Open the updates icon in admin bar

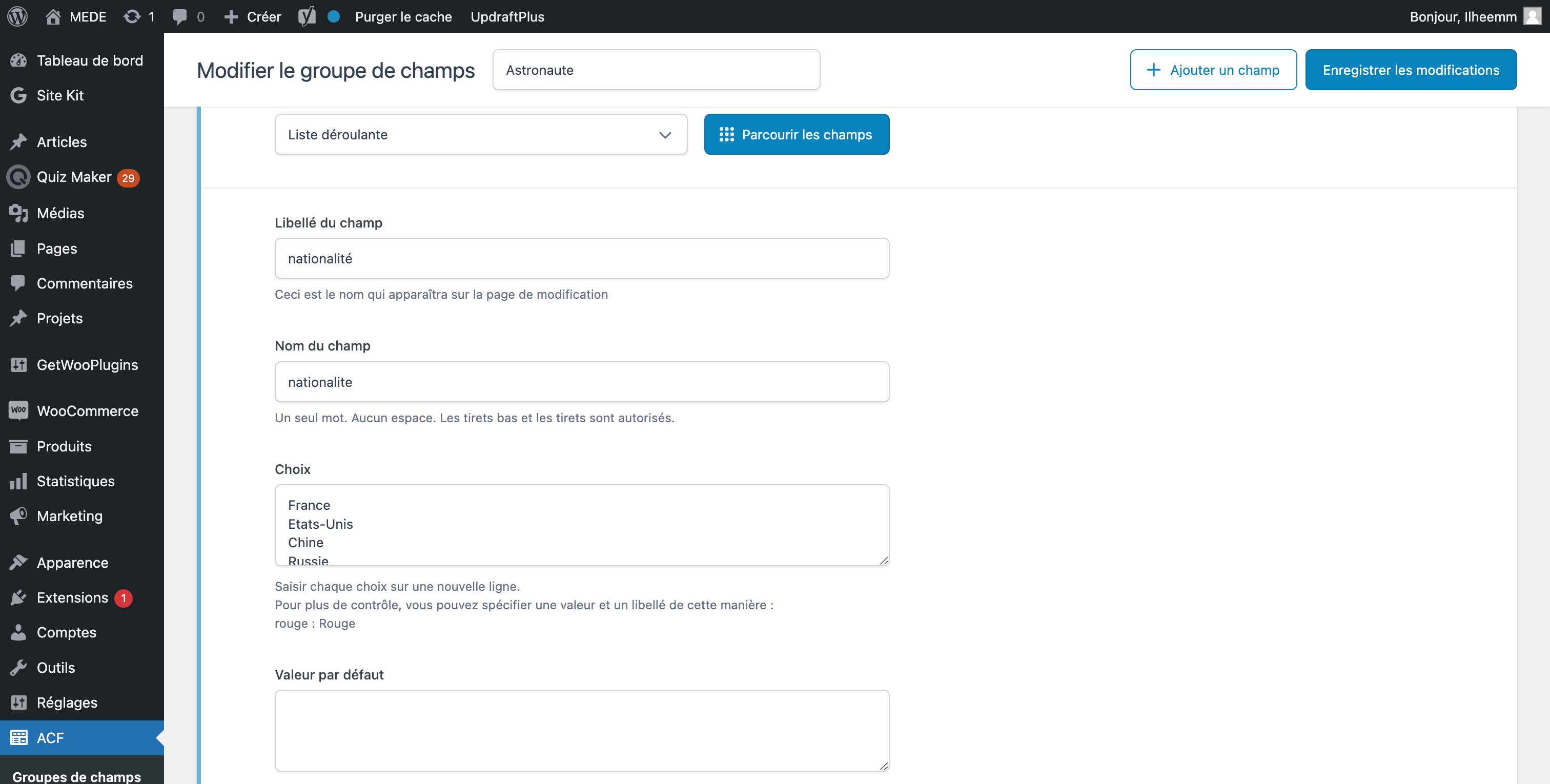(132, 16)
